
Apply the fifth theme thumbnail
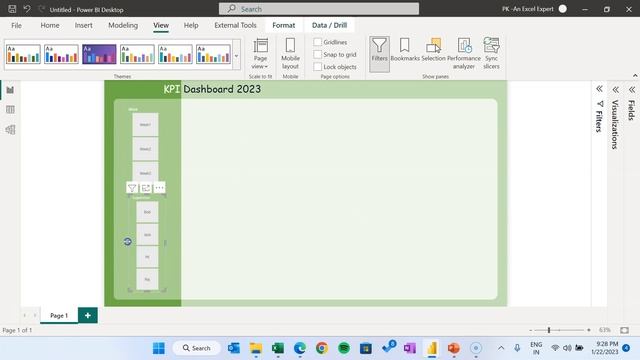[175, 54]
